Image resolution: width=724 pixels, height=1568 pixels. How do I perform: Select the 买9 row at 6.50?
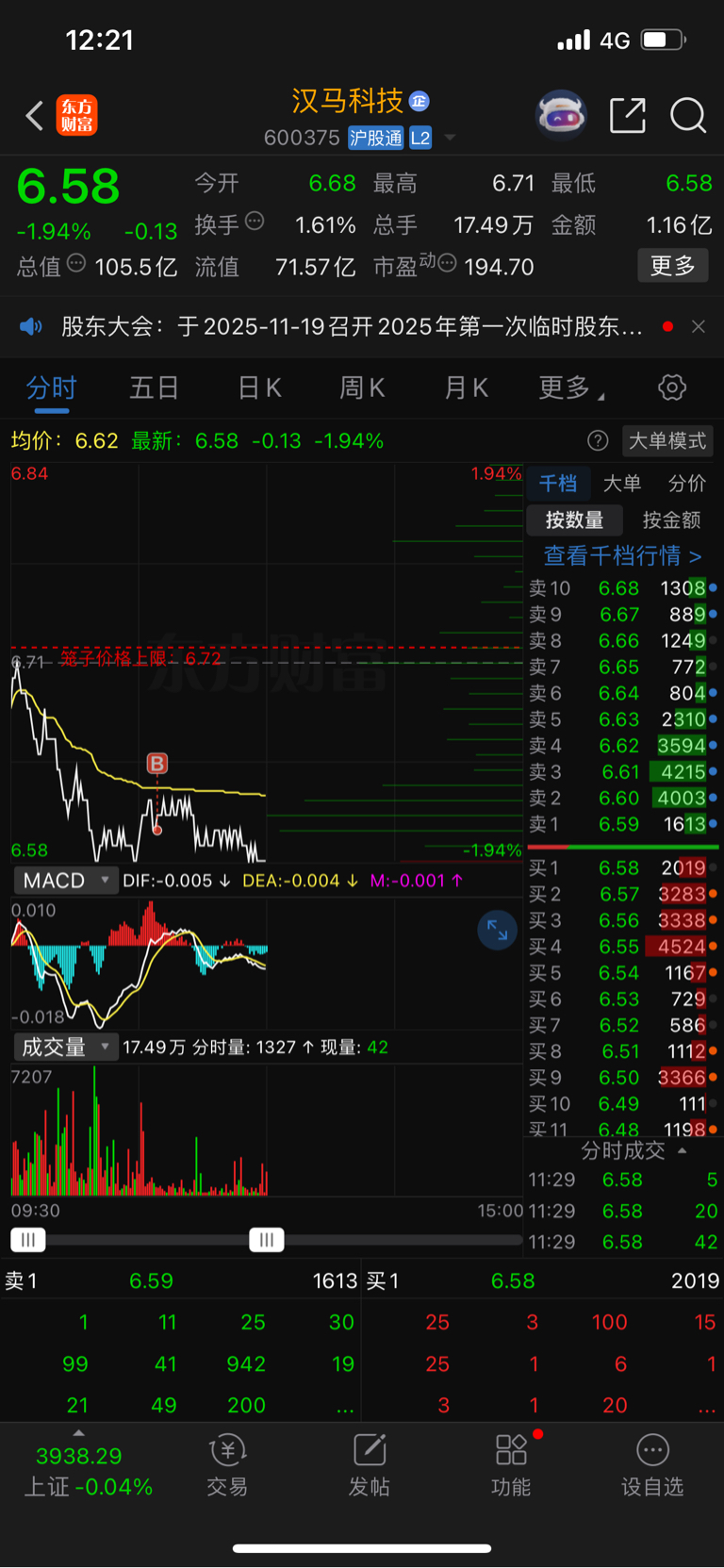coord(622,1078)
